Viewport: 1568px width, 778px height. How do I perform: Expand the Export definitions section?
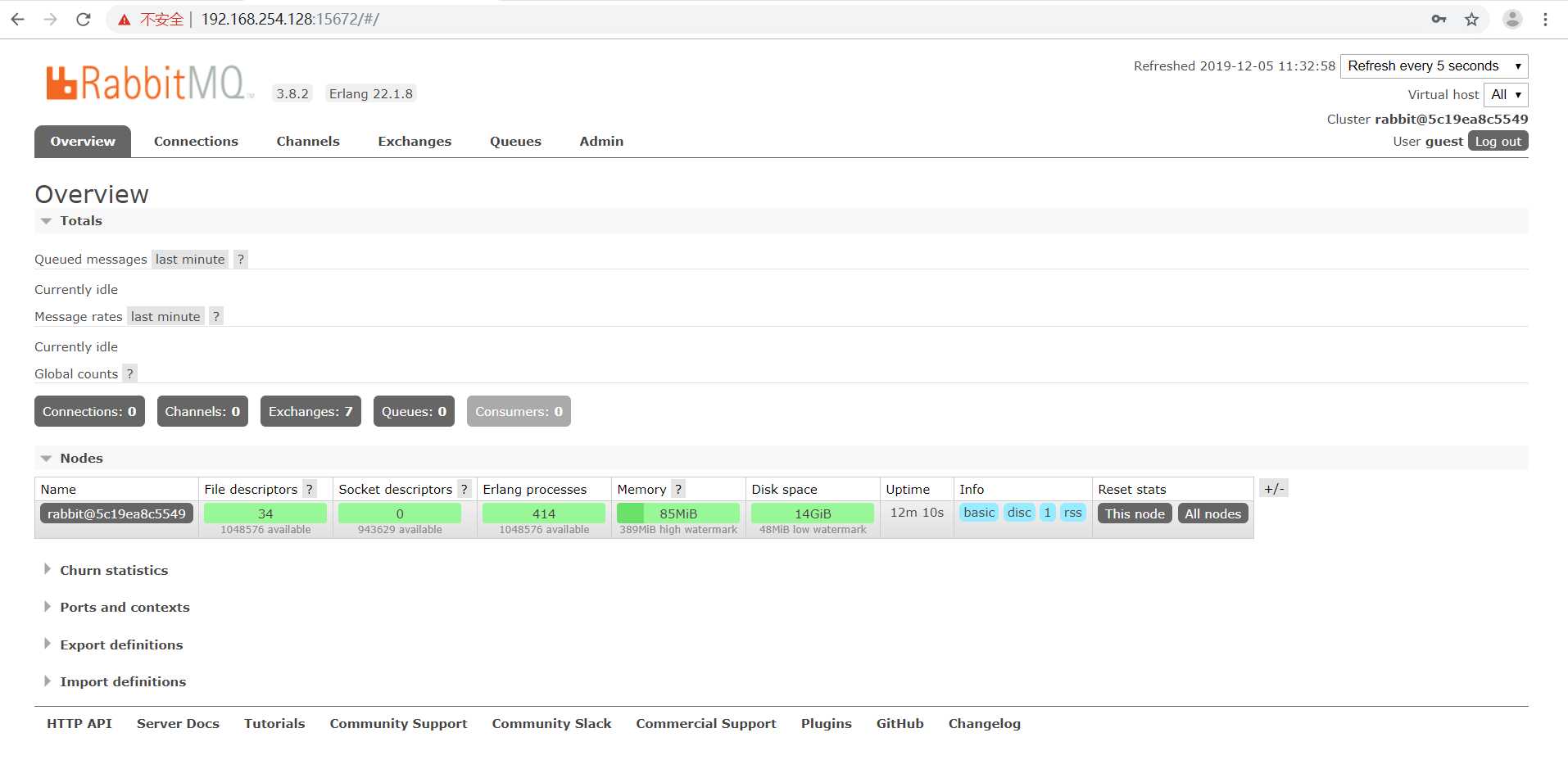point(114,645)
